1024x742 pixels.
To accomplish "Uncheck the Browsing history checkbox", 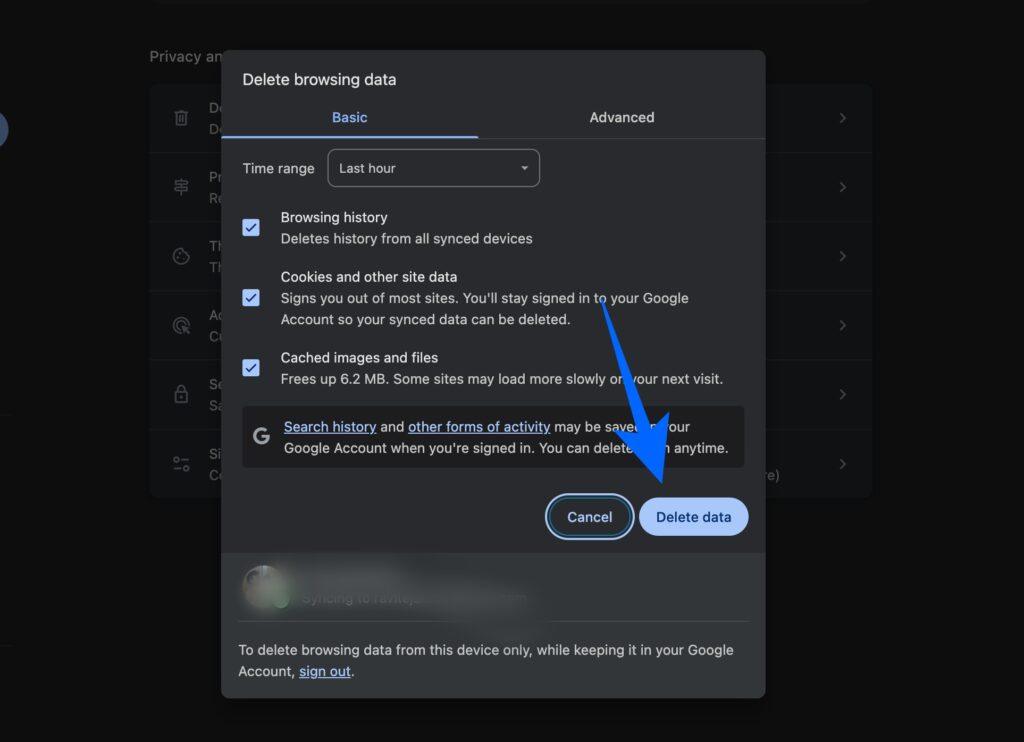I will click(251, 228).
